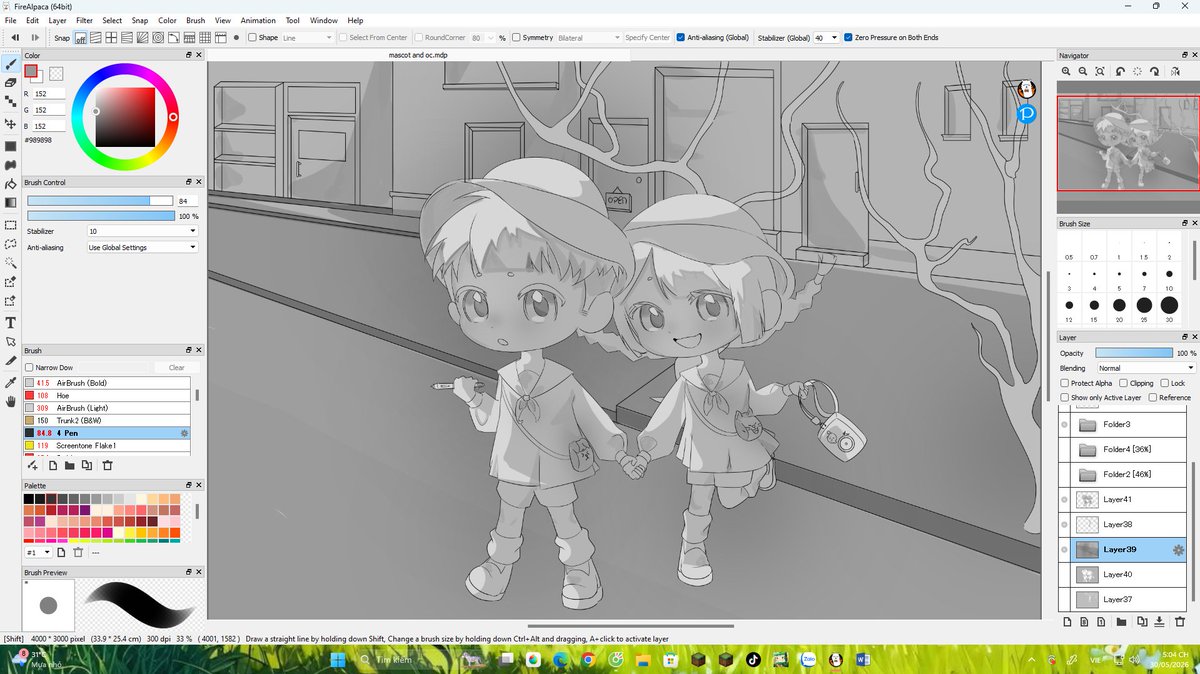Toggle Zero Pressure on Both Ends checkbox
Image resolution: width=1200 pixels, height=674 pixels.
[848, 38]
